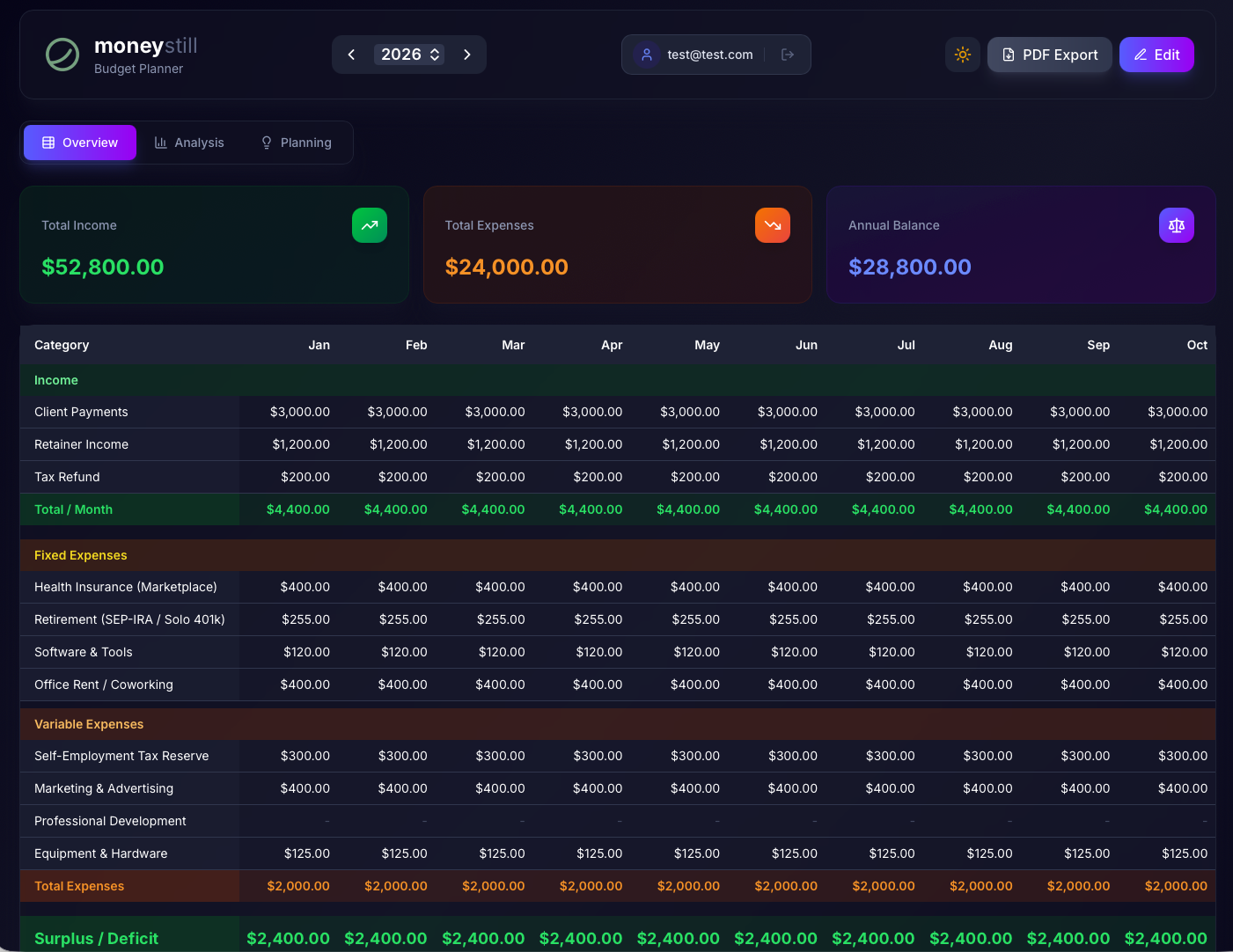
Task: Click the orange trending-down icon on Total Expenses
Action: 772,225
